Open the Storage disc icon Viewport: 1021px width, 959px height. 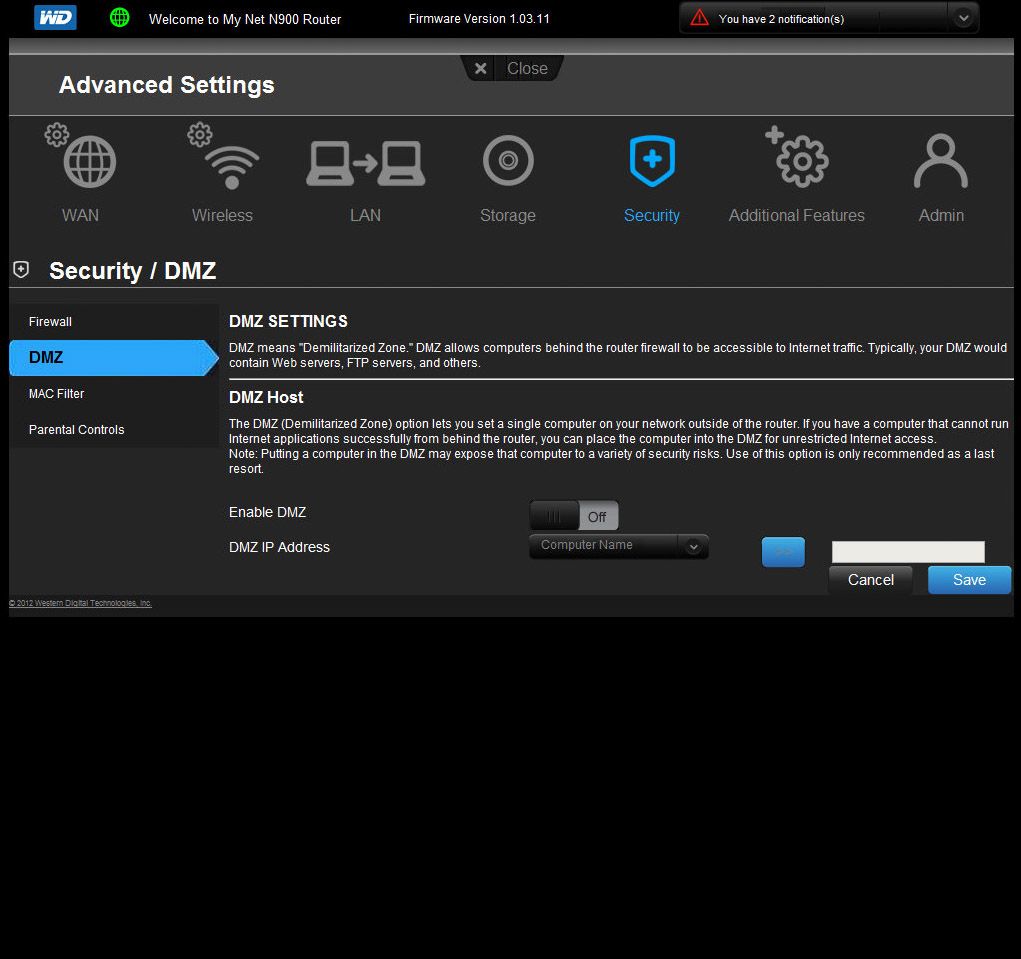click(x=508, y=162)
